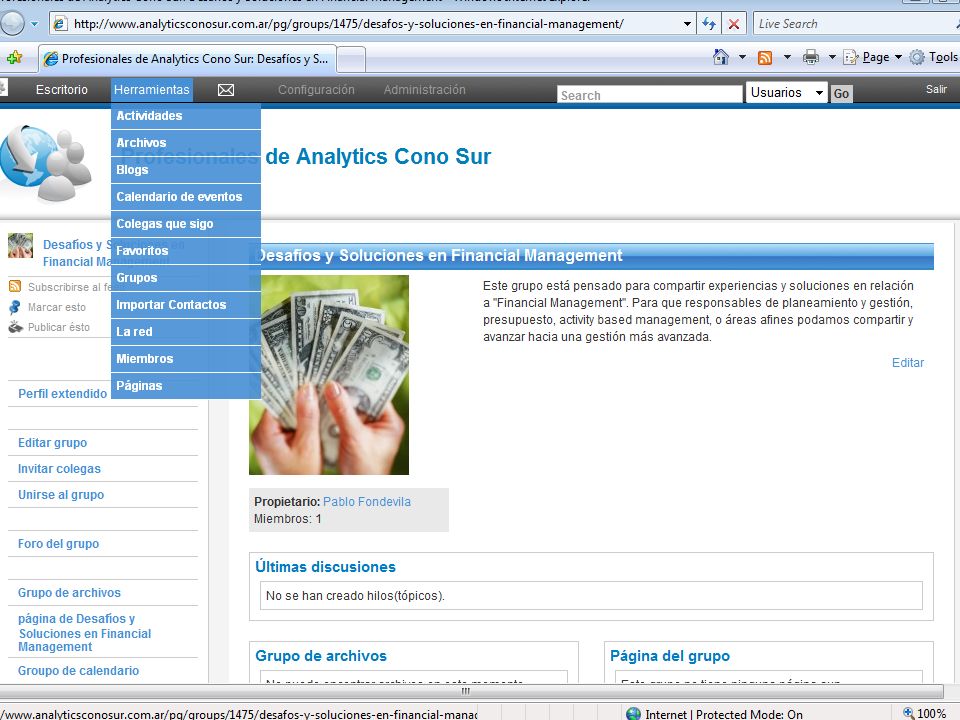Open Perfil extendido in the sidebar
Image resolution: width=960 pixels, height=720 pixels.
[x=62, y=394]
